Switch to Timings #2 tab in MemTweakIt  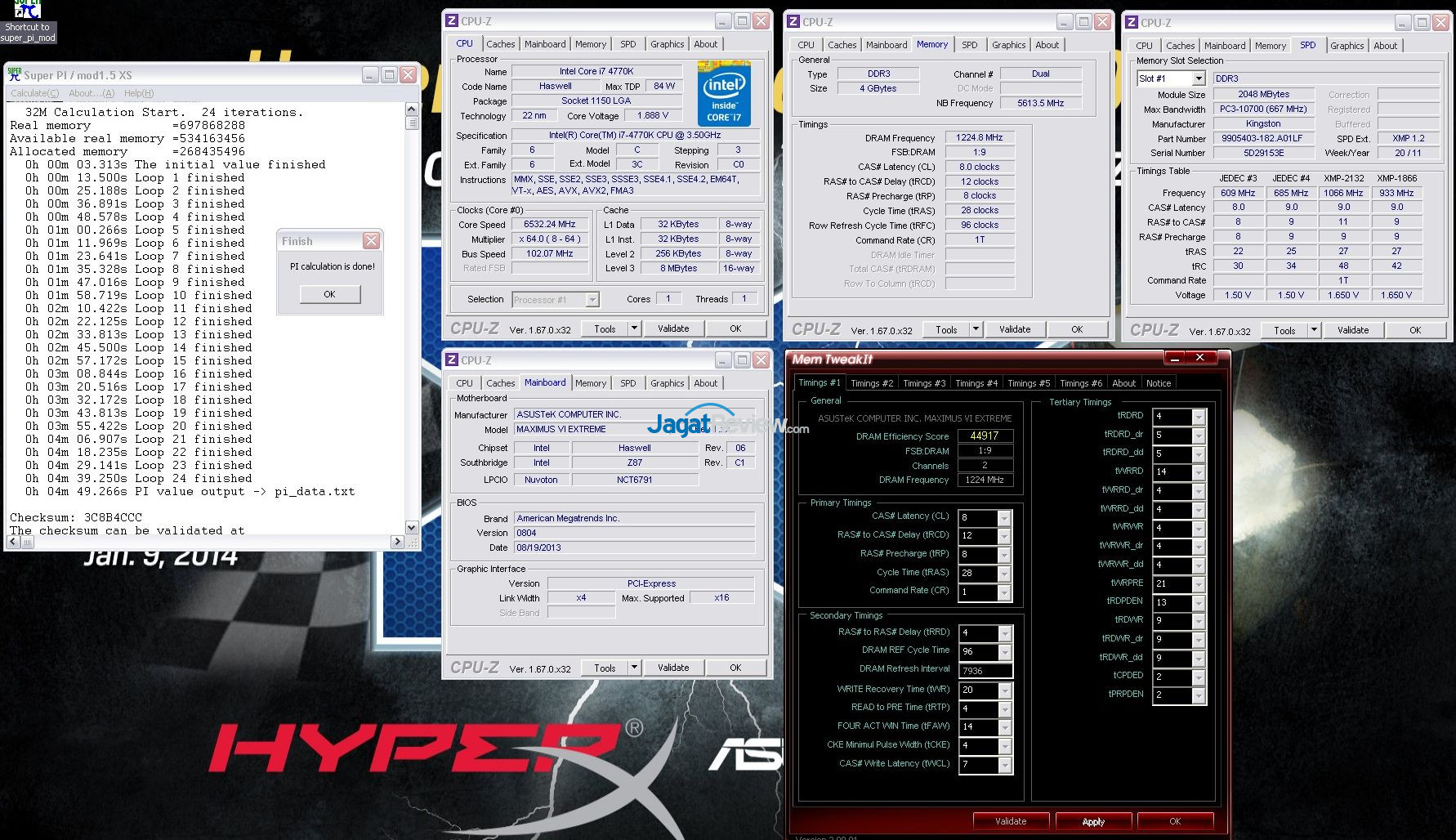(x=871, y=383)
